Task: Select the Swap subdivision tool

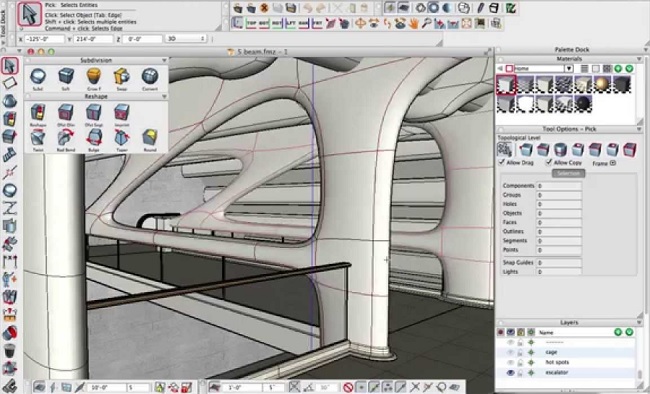Action: coord(121,77)
